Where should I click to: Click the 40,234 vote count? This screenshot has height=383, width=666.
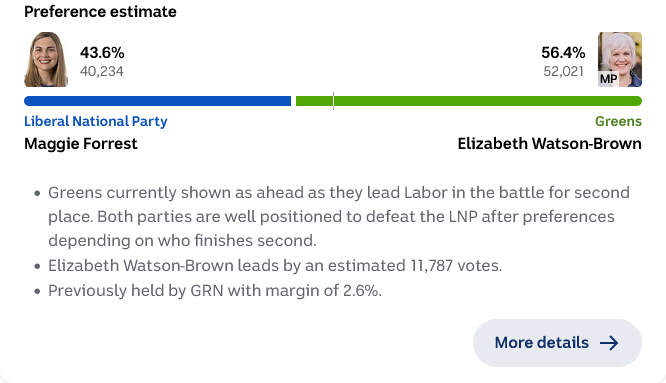click(102, 71)
